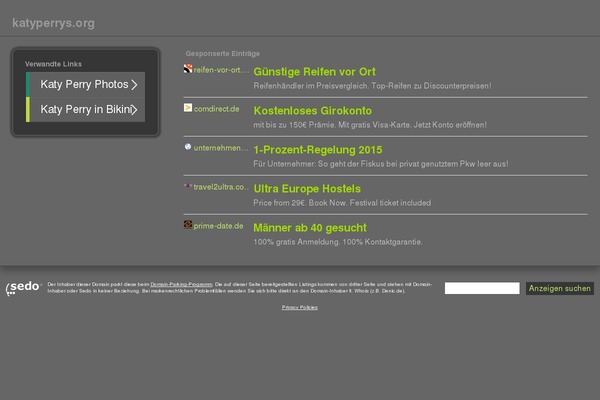The image size is (600, 400).
Task: Click the chevron next to Katy Perry Photos
Action: point(134,85)
